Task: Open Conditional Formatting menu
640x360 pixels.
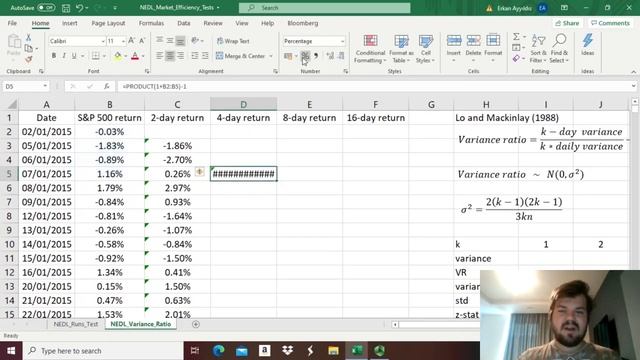Action: point(370,49)
